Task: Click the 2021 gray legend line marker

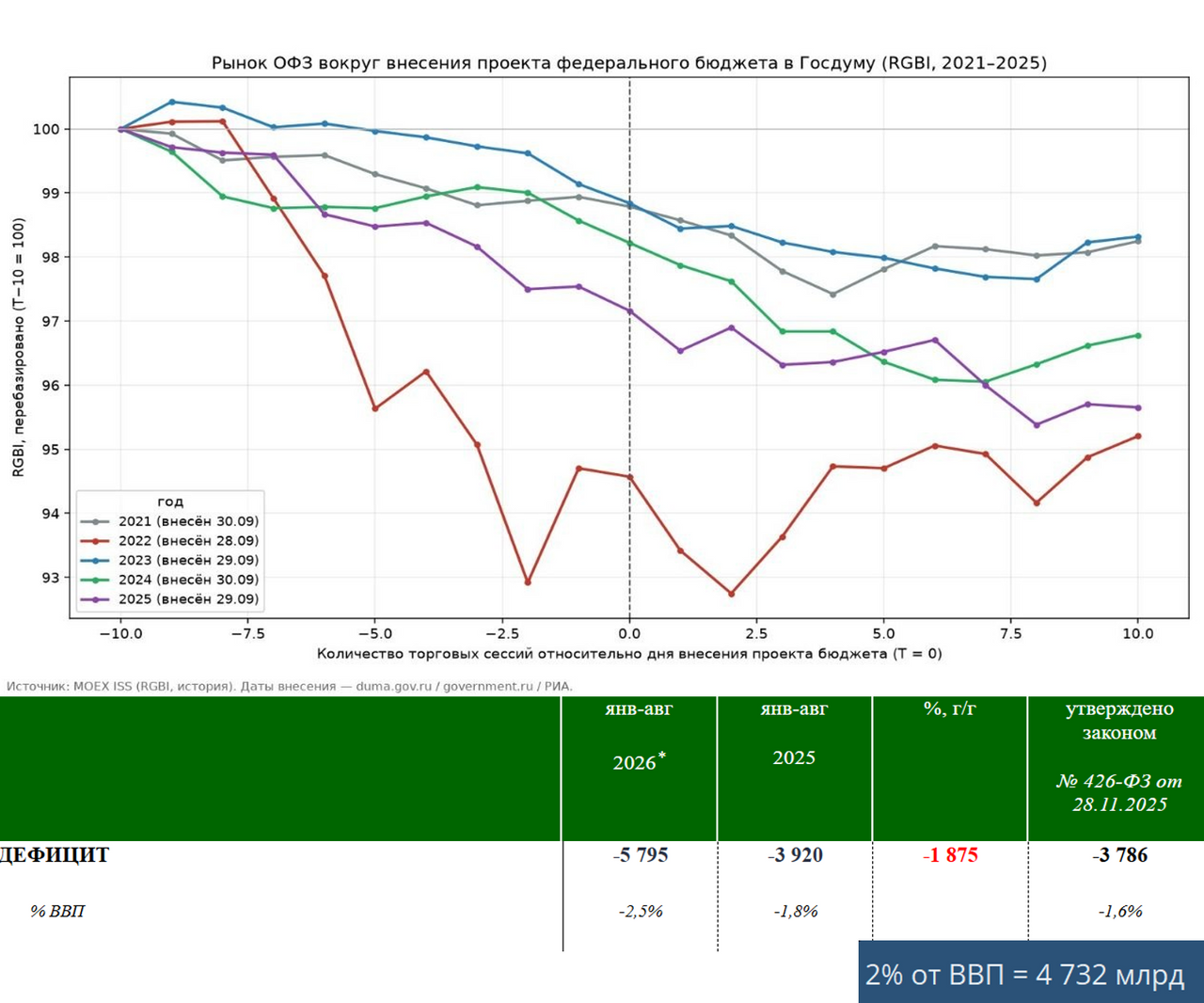Action: (95, 521)
